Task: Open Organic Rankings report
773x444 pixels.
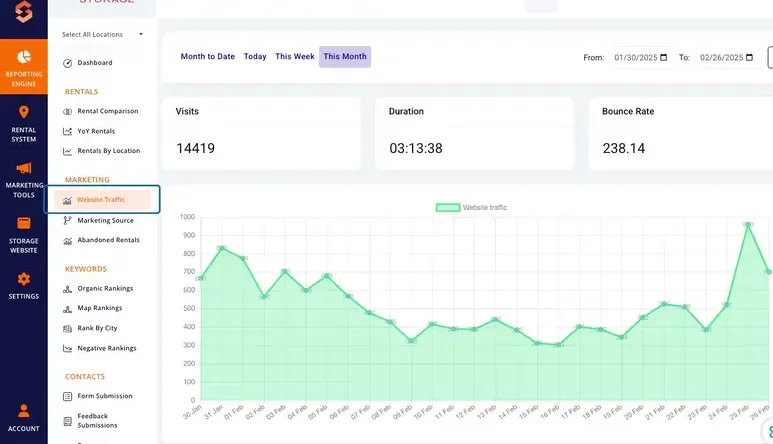Action: click(105, 288)
